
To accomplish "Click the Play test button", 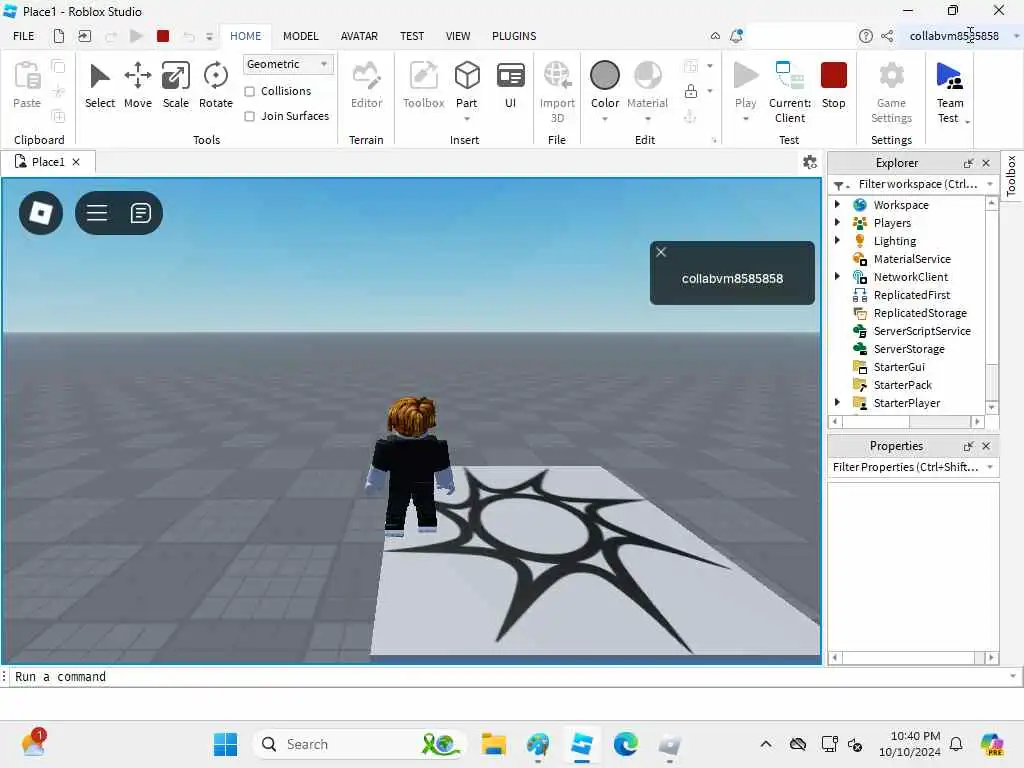I will coord(745,84).
